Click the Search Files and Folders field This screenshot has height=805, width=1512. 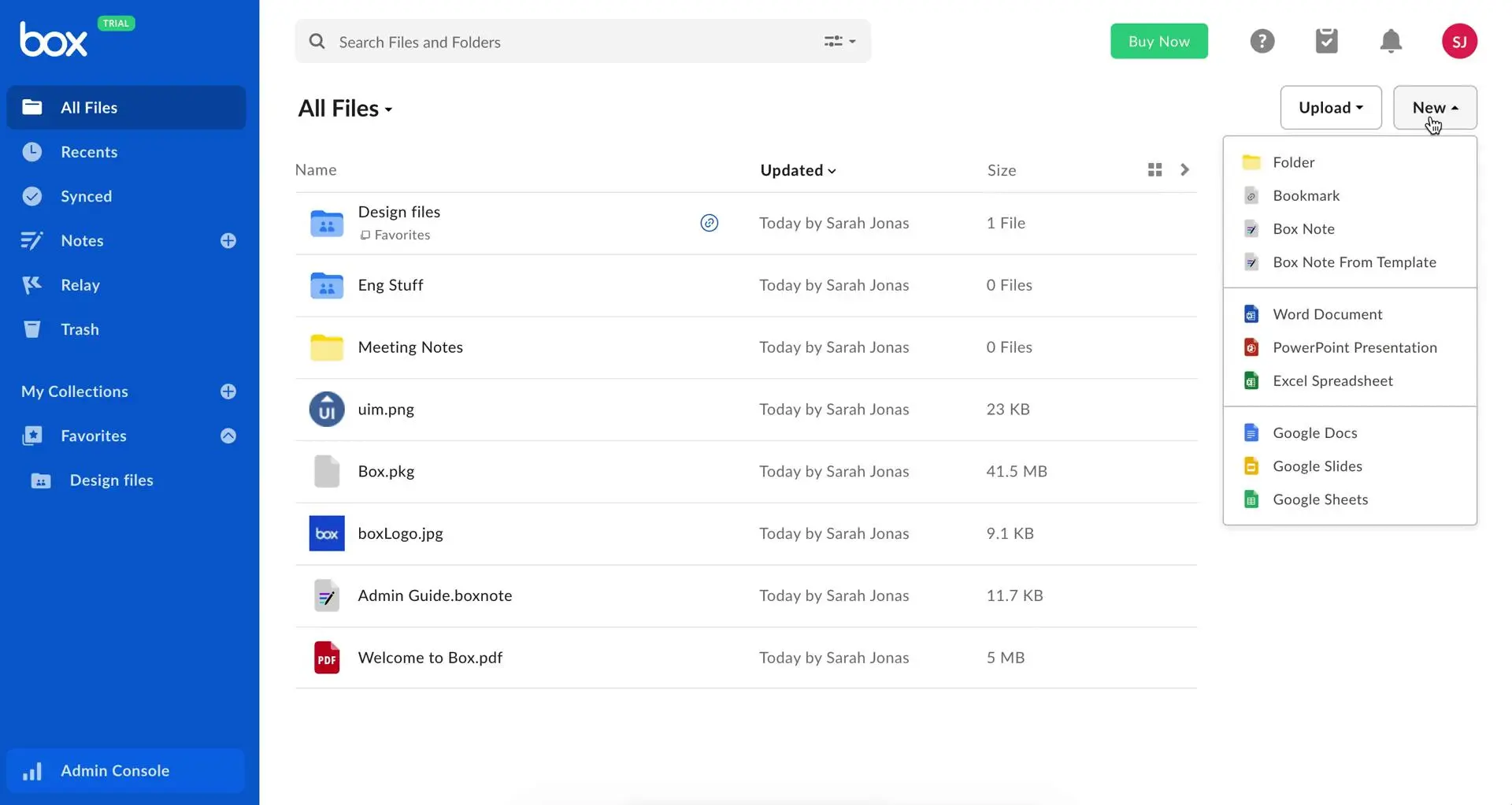click(567, 42)
